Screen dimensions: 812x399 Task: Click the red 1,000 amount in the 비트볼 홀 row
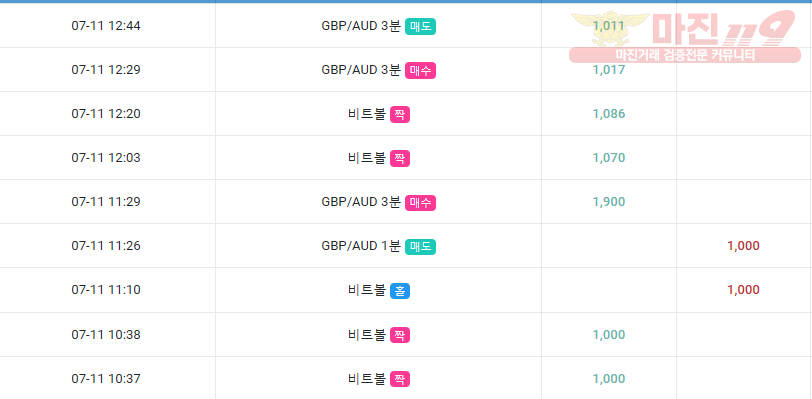tap(743, 290)
